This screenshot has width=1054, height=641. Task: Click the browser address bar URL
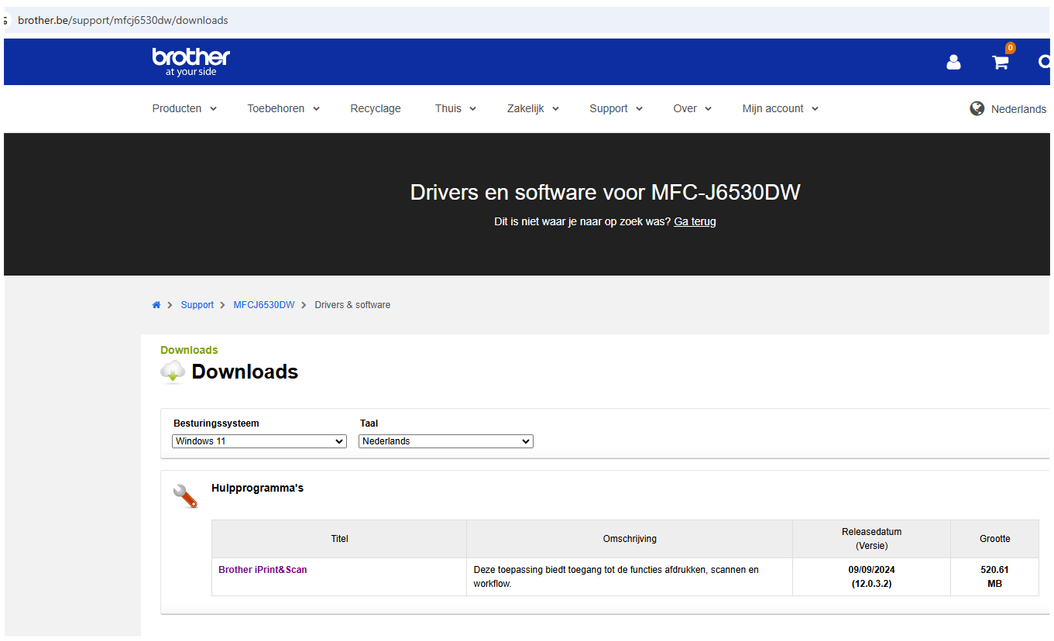(x=123, y=20)
